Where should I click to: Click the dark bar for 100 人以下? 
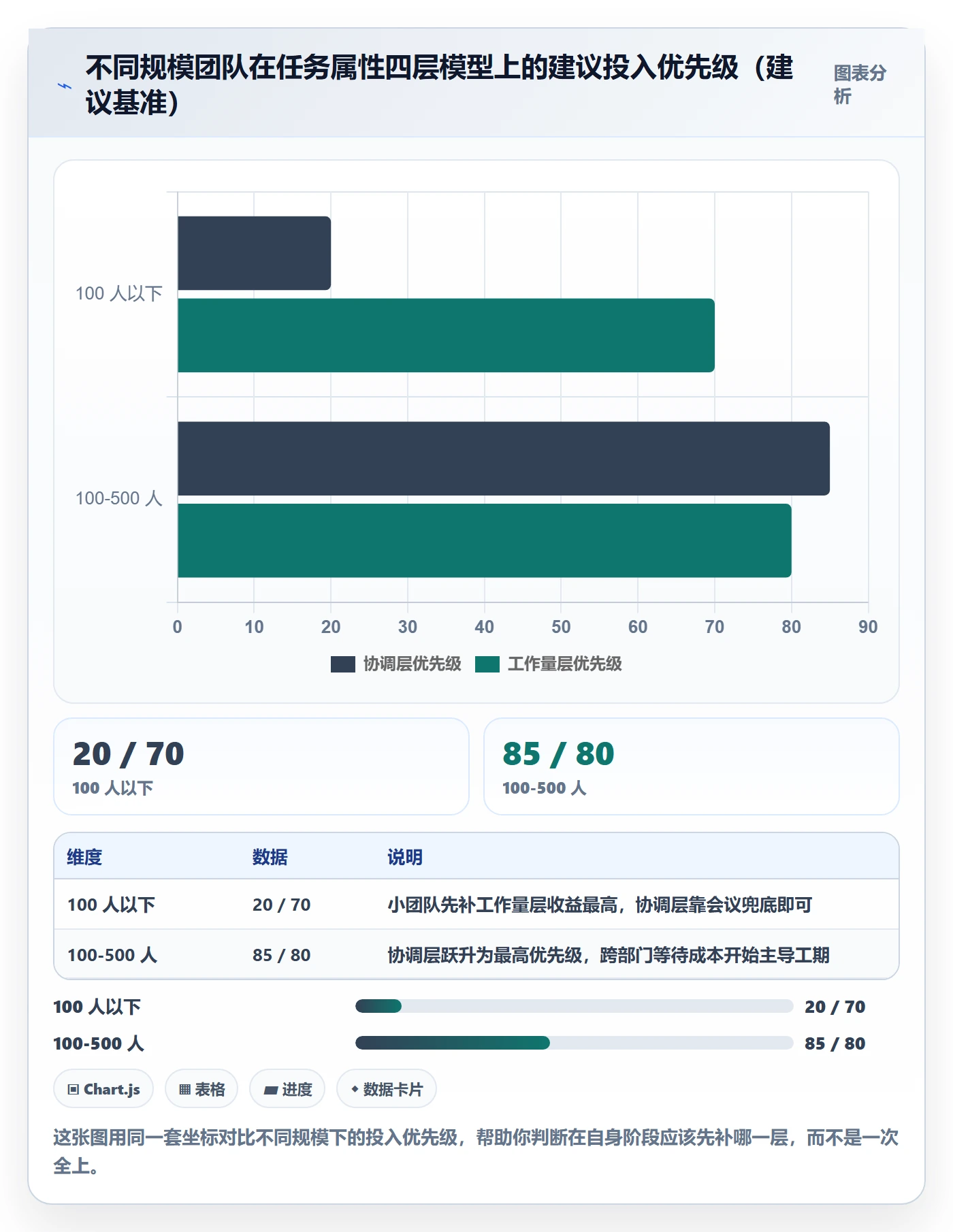pyautogui.click(x=254, y=253)
